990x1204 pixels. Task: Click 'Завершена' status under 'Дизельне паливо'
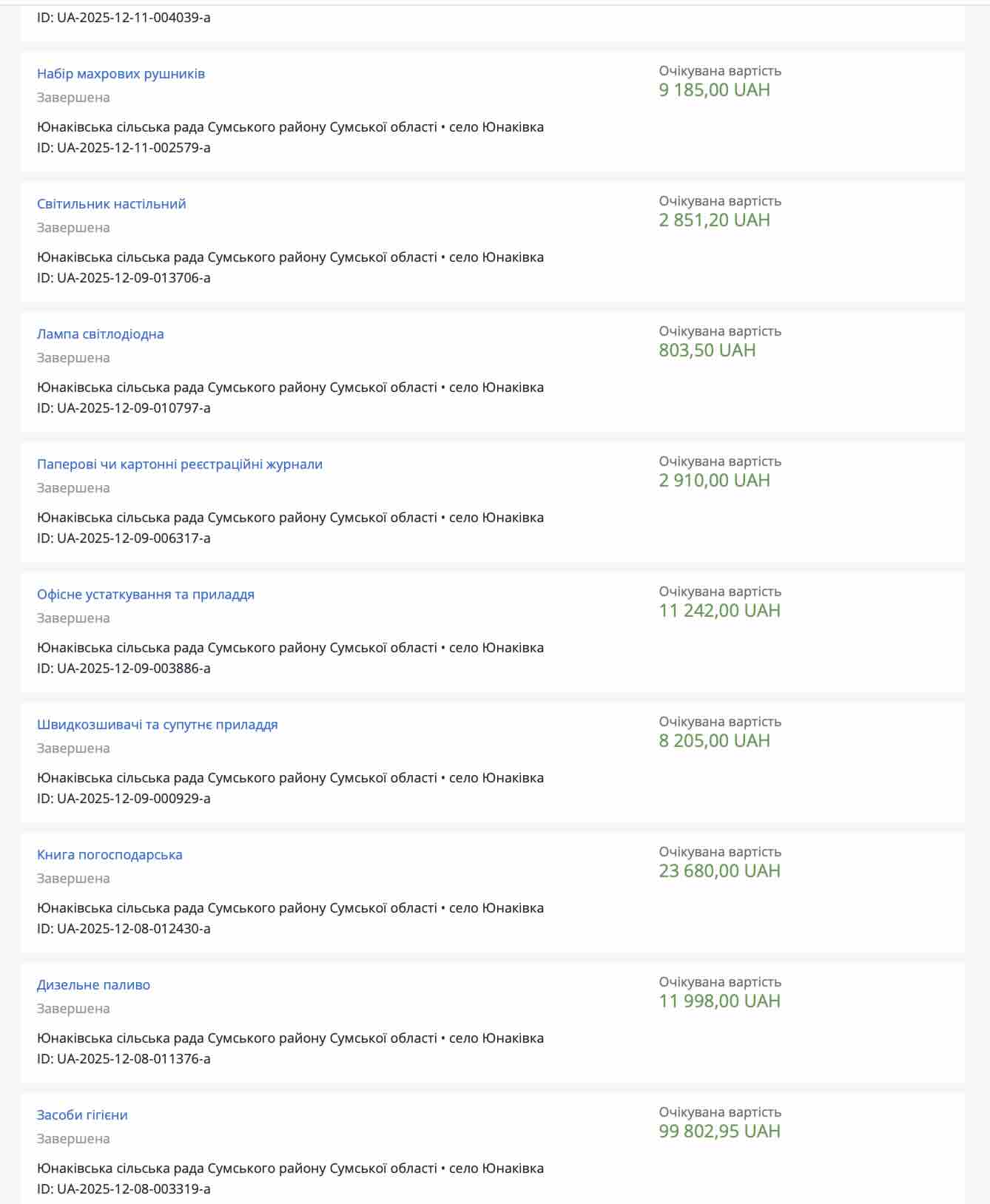tap(73, 1009)
